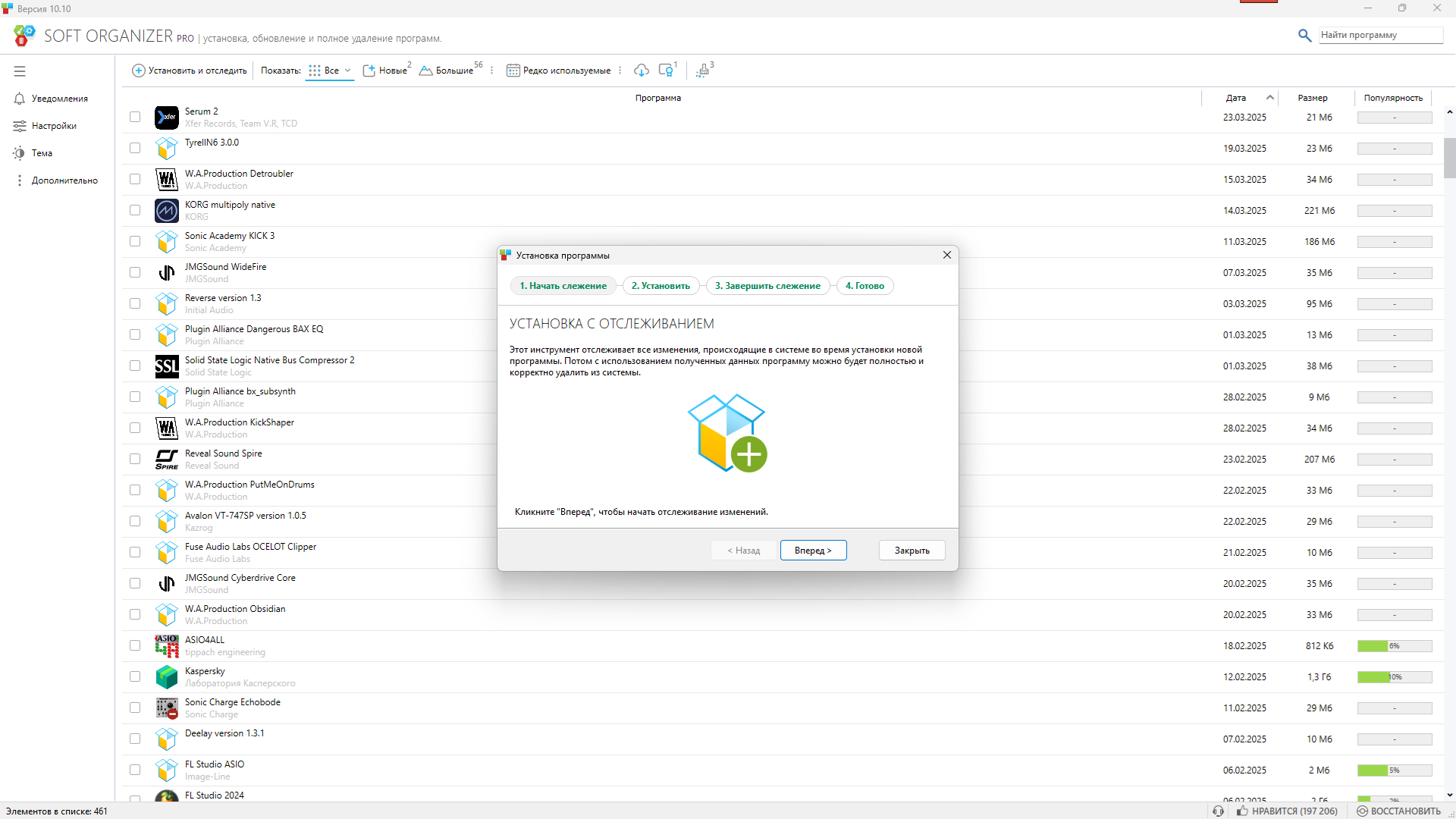Screen dimensions: 1456x819
Task: Open options dots after Редко используемые
Action: point(620,71)
